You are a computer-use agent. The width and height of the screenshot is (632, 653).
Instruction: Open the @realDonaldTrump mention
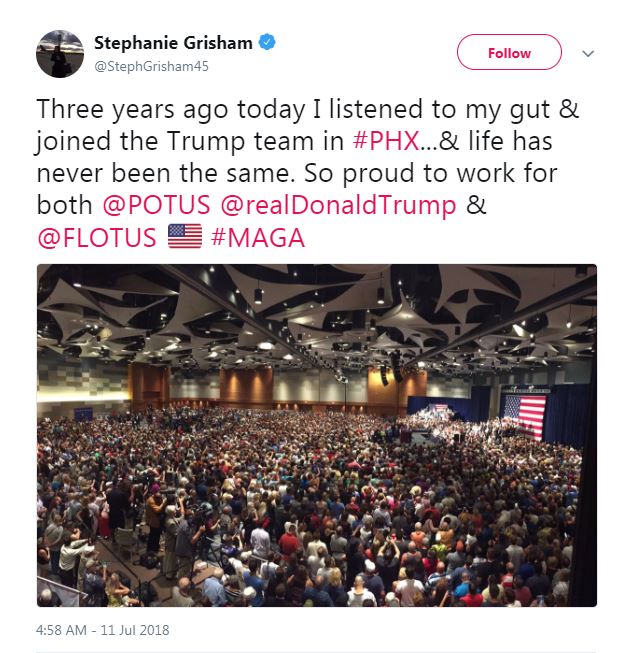[338, 206]
